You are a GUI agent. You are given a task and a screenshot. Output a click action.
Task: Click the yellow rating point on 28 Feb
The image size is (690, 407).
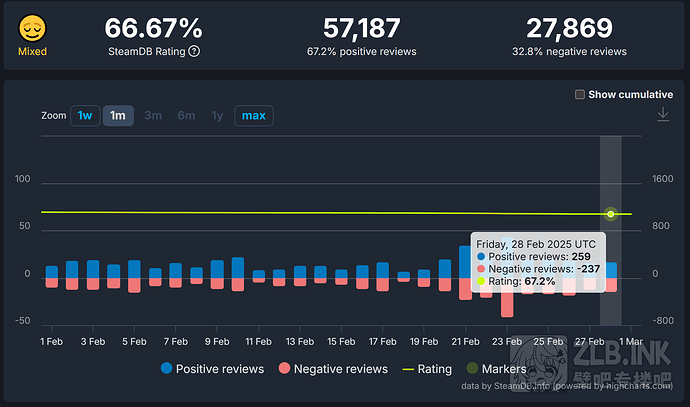click(611, 214)
